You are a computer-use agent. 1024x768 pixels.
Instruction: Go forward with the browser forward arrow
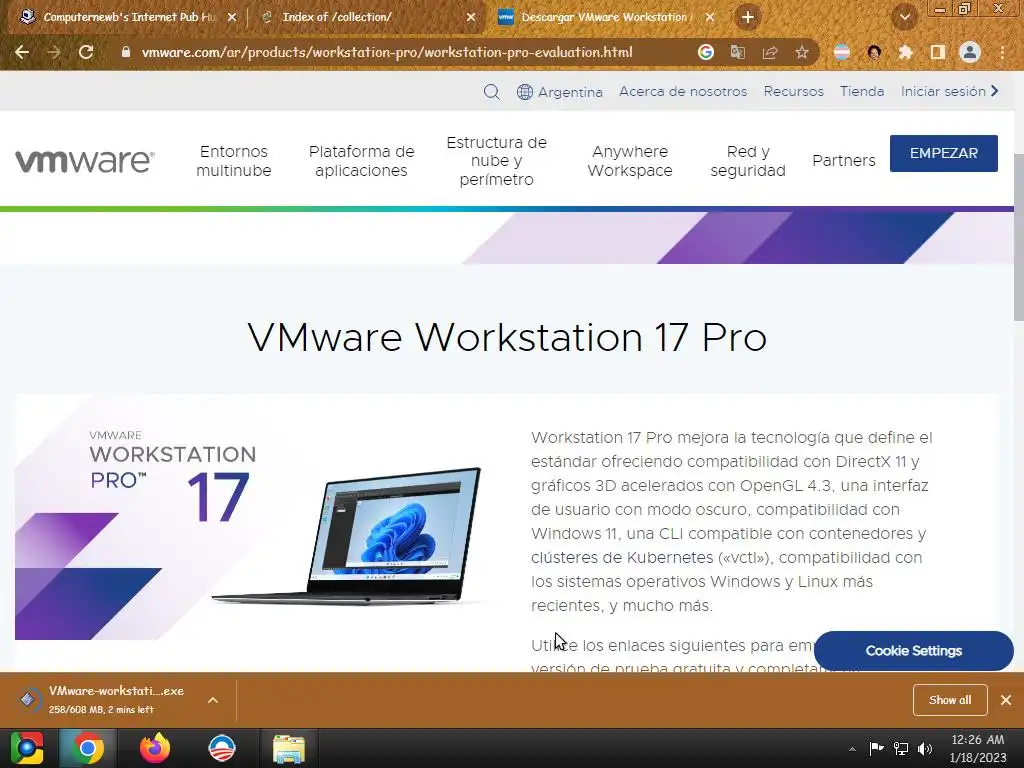click(54, 52)
